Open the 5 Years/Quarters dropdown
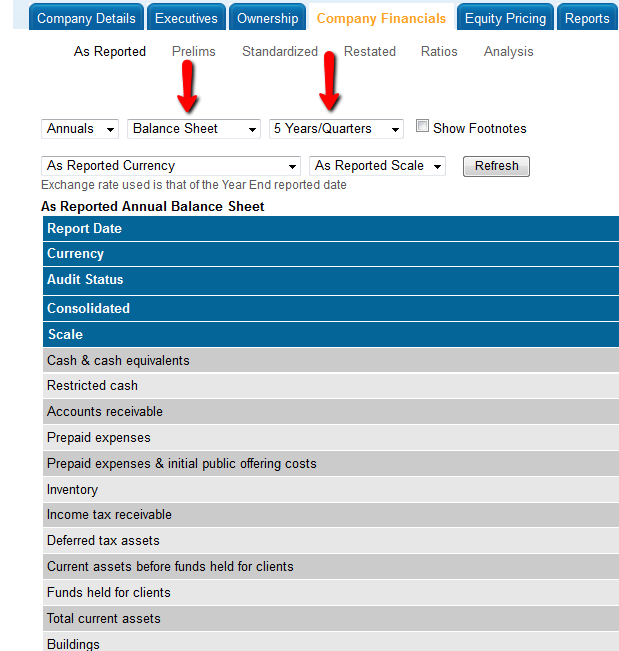This screenshot has width=619, height=651. (336, 129)
